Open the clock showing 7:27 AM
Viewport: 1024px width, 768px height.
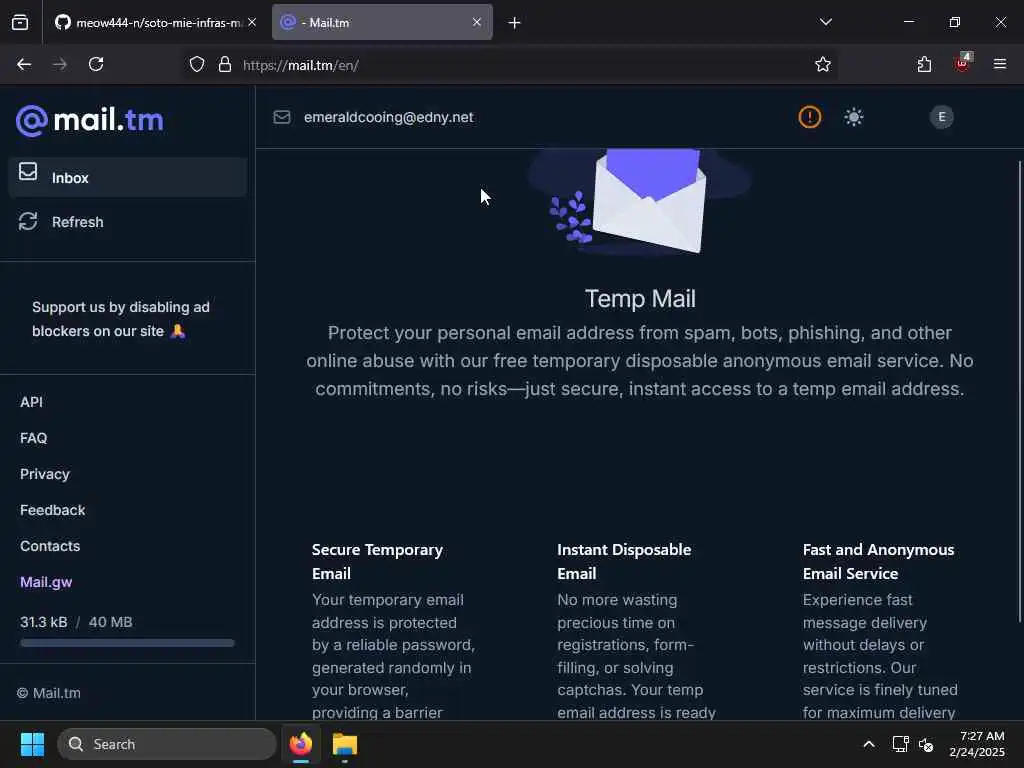pyautogui.click(x=977, y=744)
